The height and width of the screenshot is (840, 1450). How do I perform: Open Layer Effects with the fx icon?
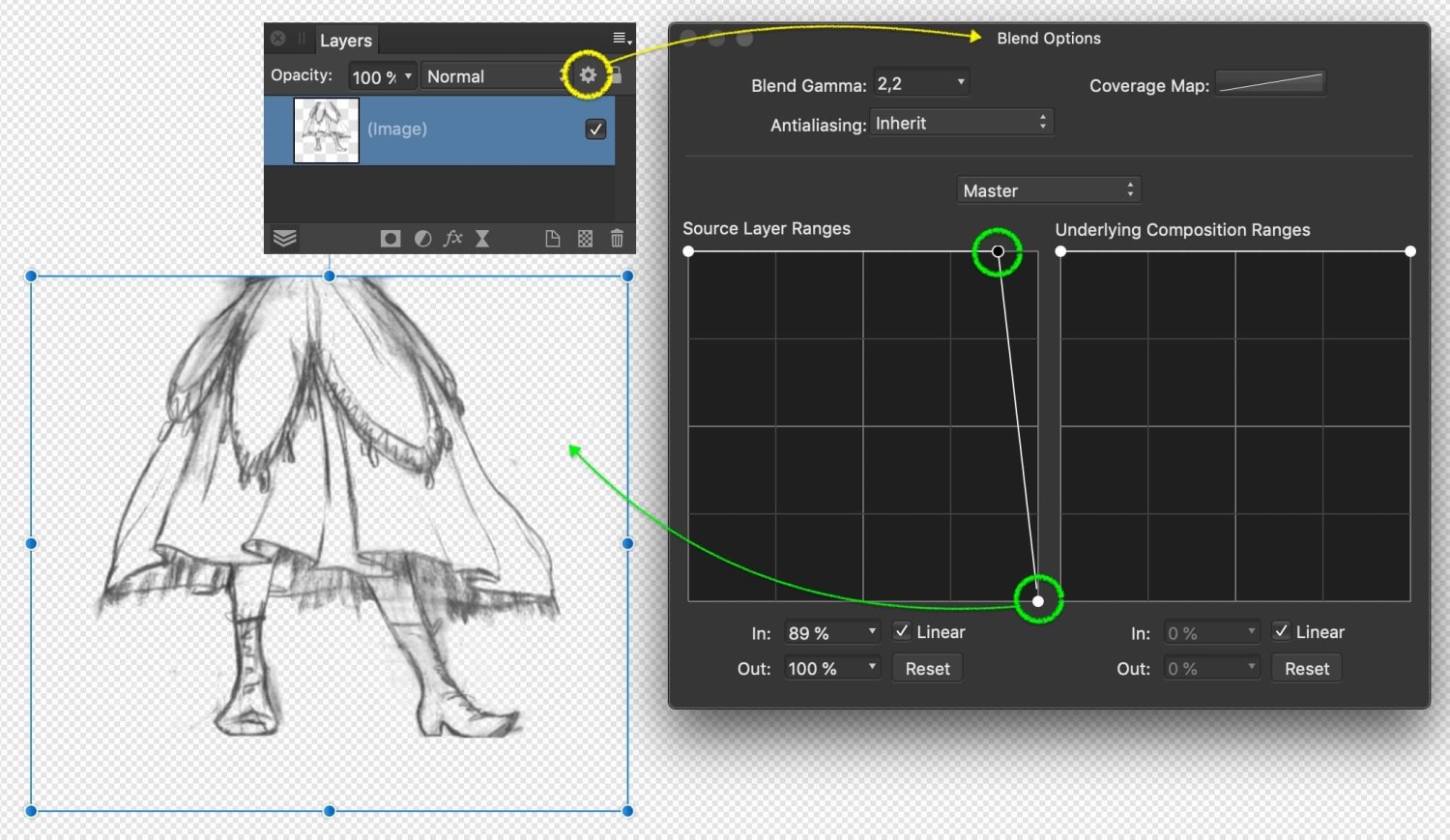452,239
